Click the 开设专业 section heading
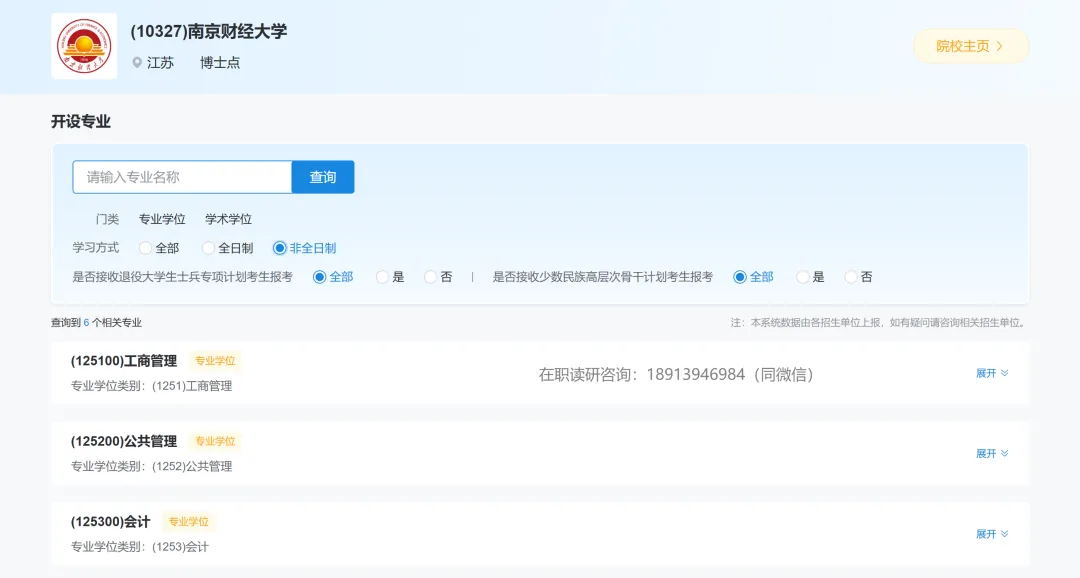This screenshot has width=1080, height=578. click(x=81, y=122)
